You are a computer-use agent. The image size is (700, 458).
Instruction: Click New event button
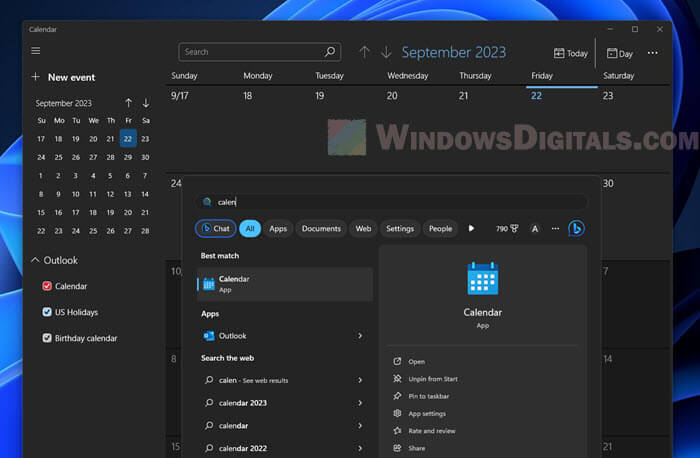(x=63, y=77)
